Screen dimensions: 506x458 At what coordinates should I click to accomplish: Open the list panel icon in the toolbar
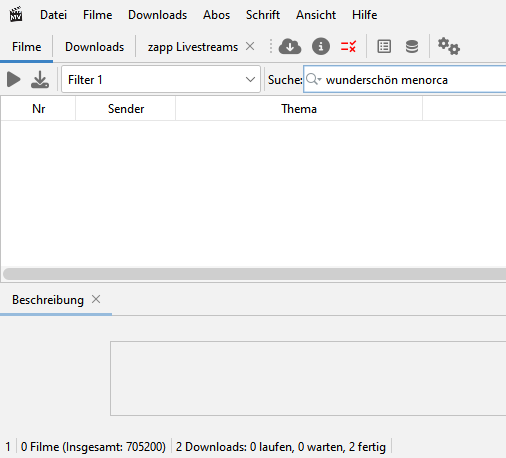384,46
